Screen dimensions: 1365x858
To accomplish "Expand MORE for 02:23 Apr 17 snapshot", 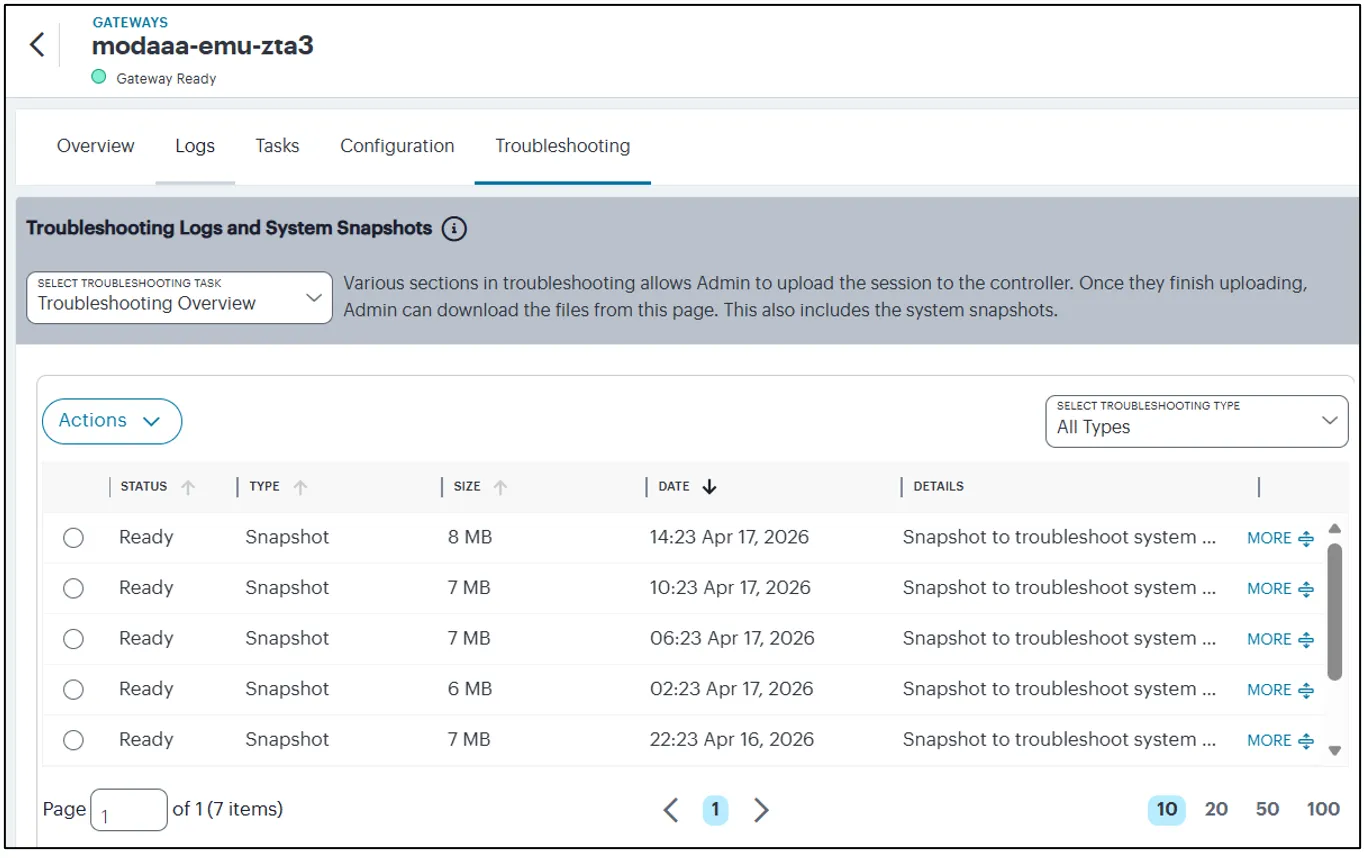I will (1280, 690).
